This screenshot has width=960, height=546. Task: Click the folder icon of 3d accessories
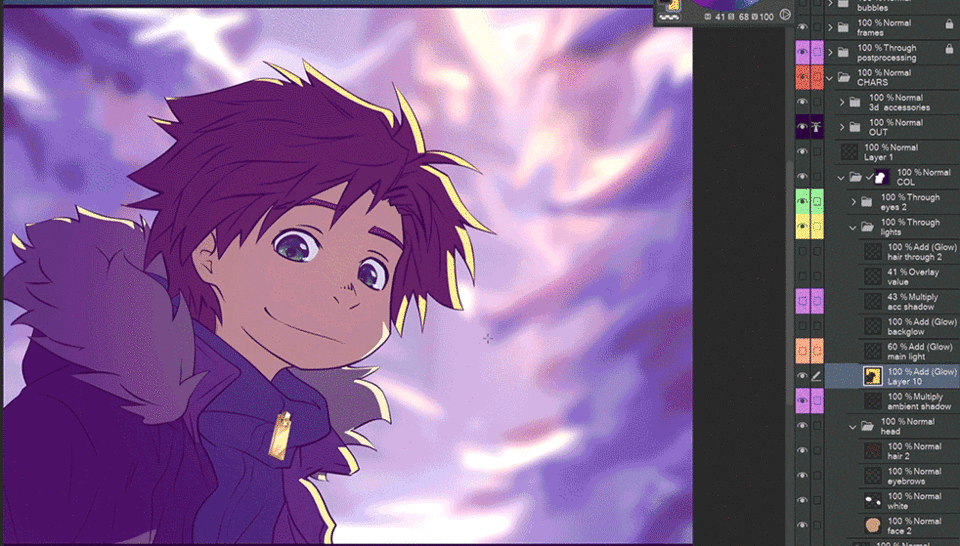click(x=855, y=102)
